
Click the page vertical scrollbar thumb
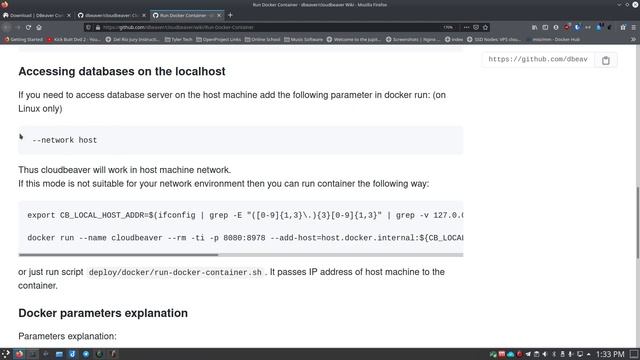click(638, 222)
